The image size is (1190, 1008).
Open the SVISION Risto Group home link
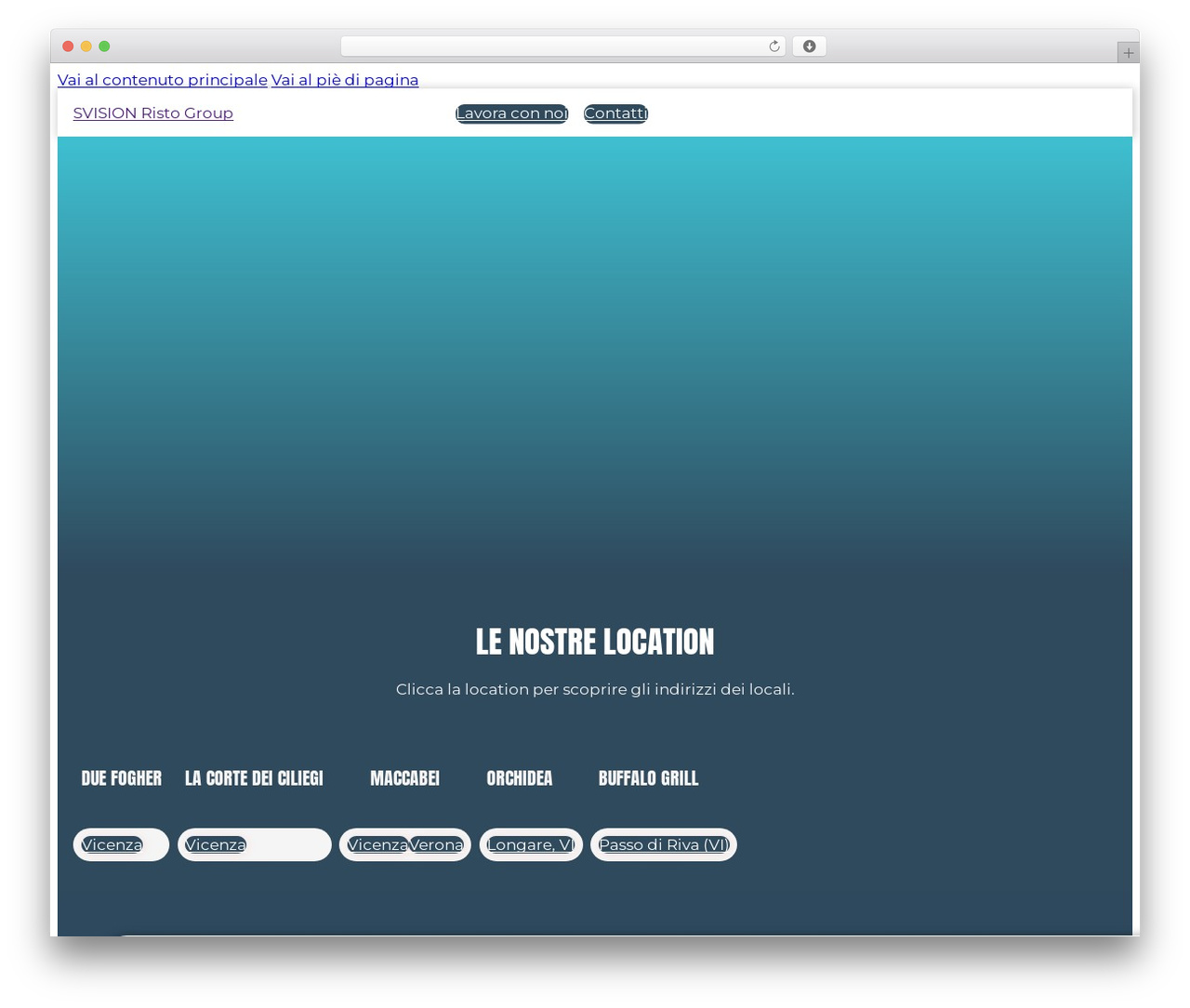153,113
